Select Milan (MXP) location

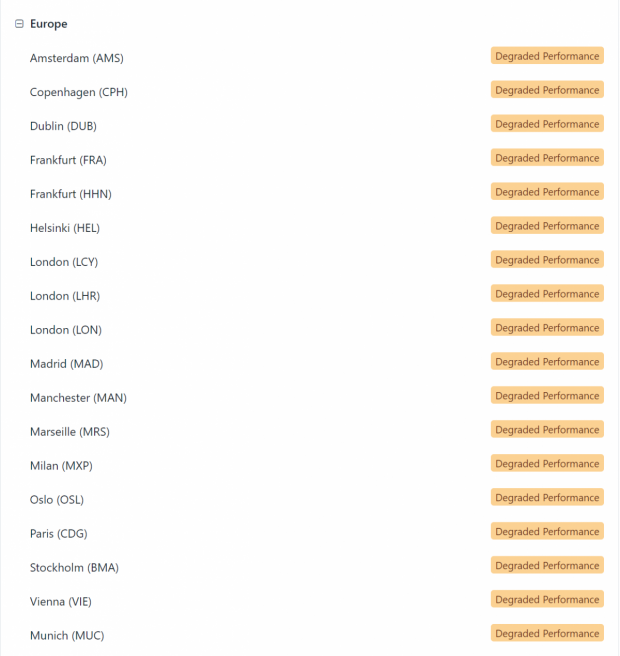coord(61,466)
